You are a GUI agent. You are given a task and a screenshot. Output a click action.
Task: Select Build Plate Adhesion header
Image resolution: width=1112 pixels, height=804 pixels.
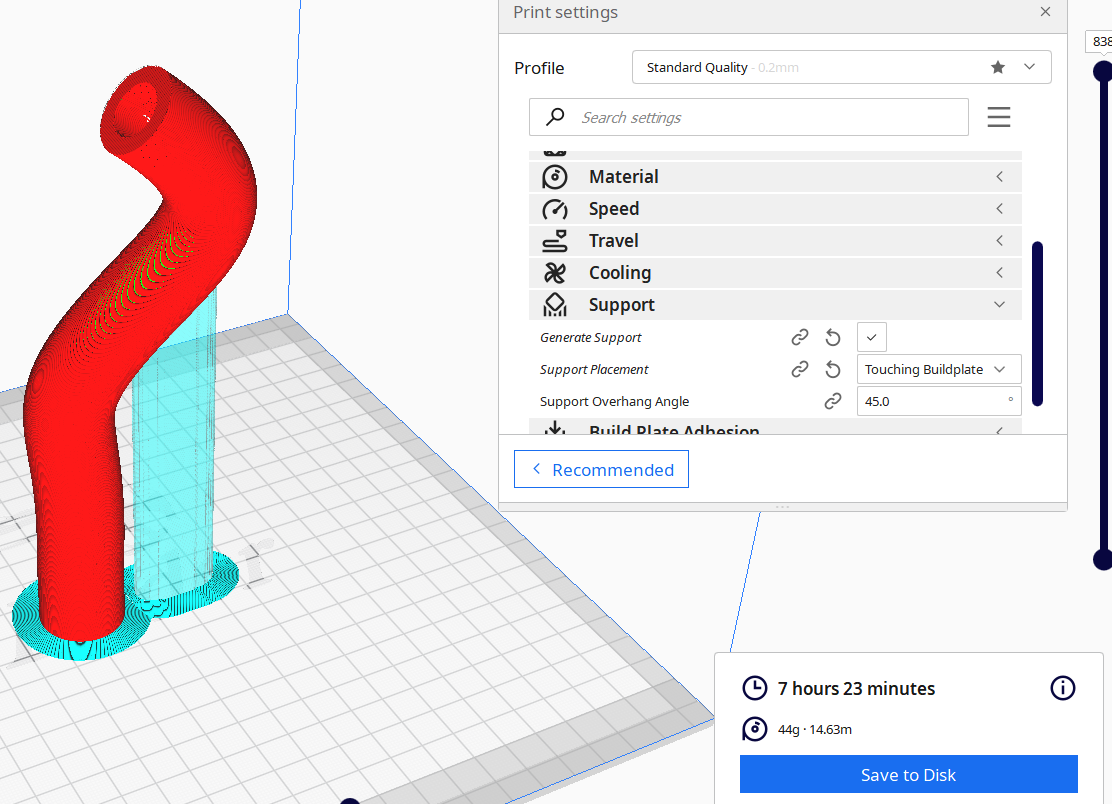click(775, 427)
